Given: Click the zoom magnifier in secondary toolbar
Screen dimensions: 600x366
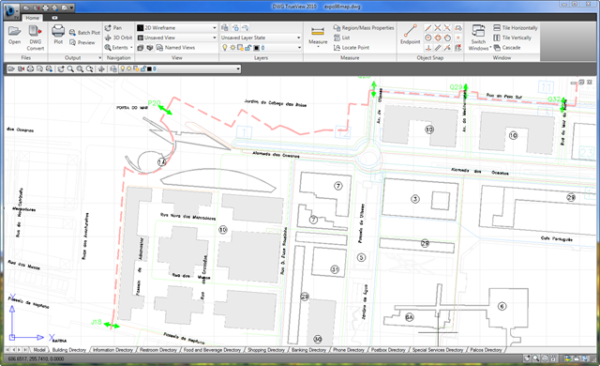Looking at the screenshot, I should (x=70, y=69).
